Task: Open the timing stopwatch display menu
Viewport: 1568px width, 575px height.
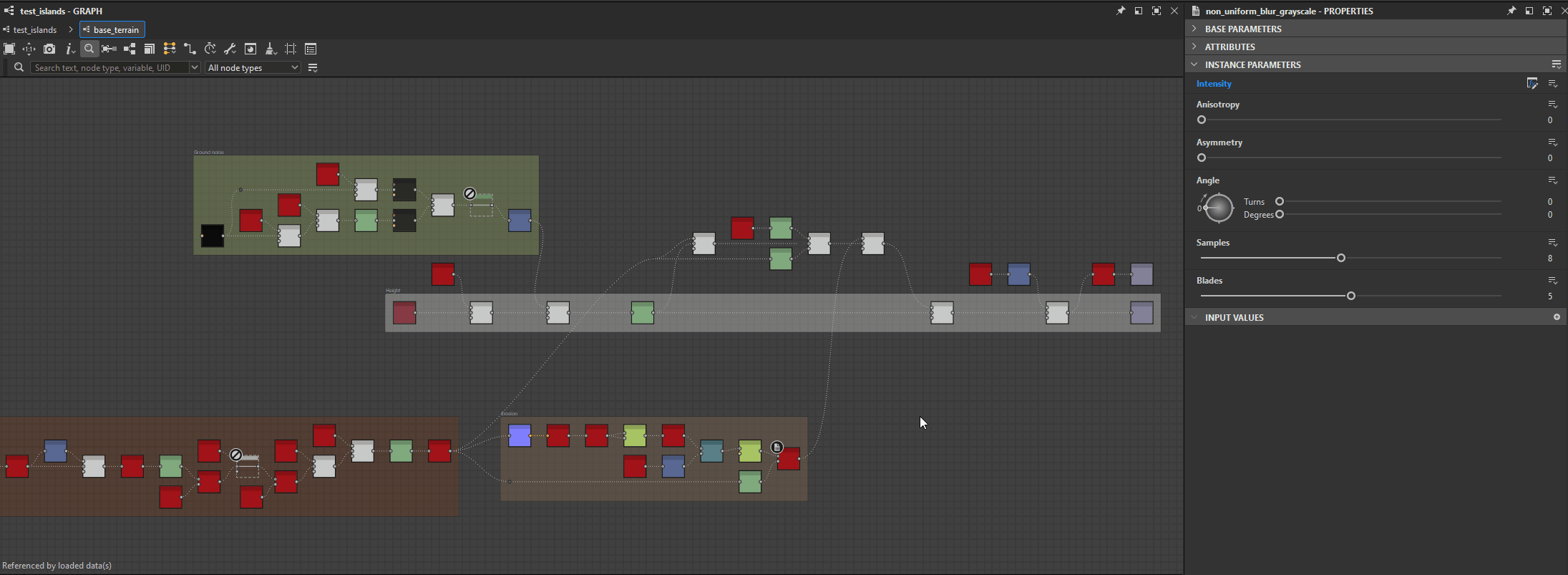Action: tap(210, 49)
